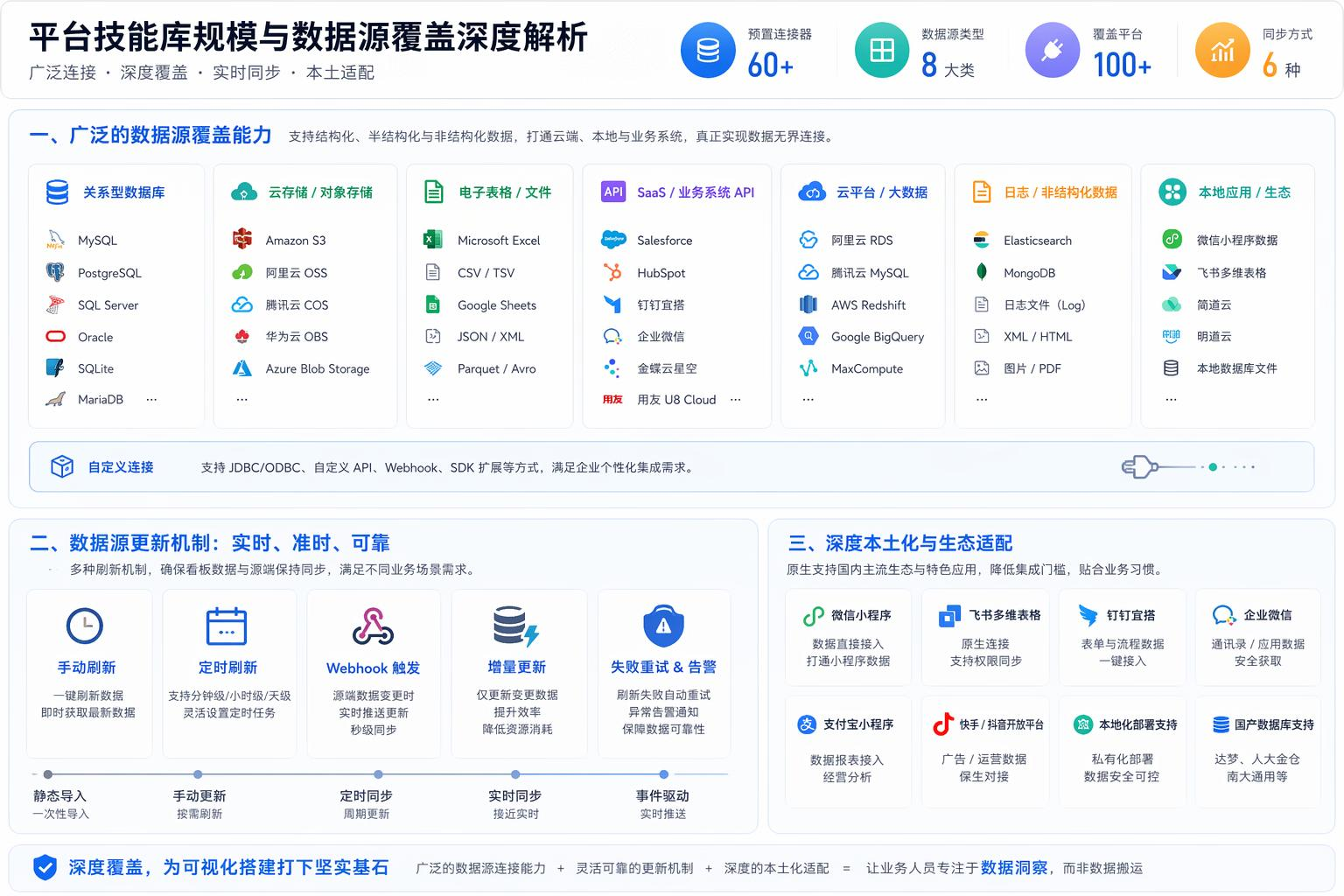The height and width of the screenshot is (896, 1344).
Task: Click the 飞书多维表格 icon in 本地应用 list
Action: pos(1172,272)
